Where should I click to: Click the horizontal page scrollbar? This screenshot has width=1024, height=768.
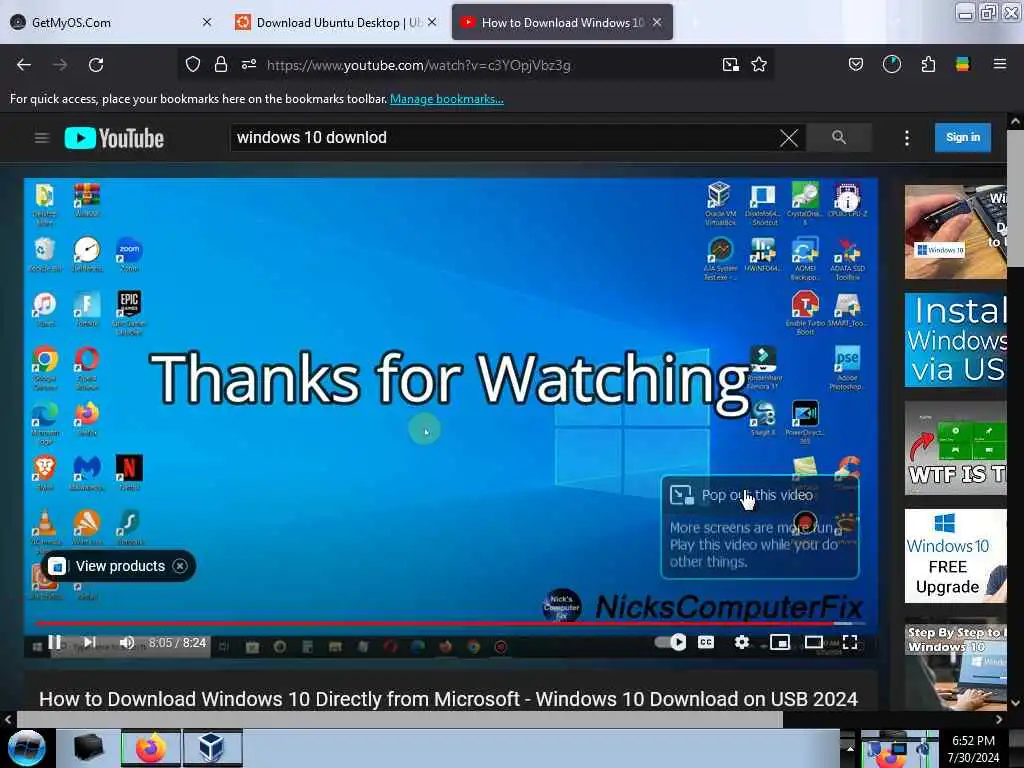click(399, 719)
